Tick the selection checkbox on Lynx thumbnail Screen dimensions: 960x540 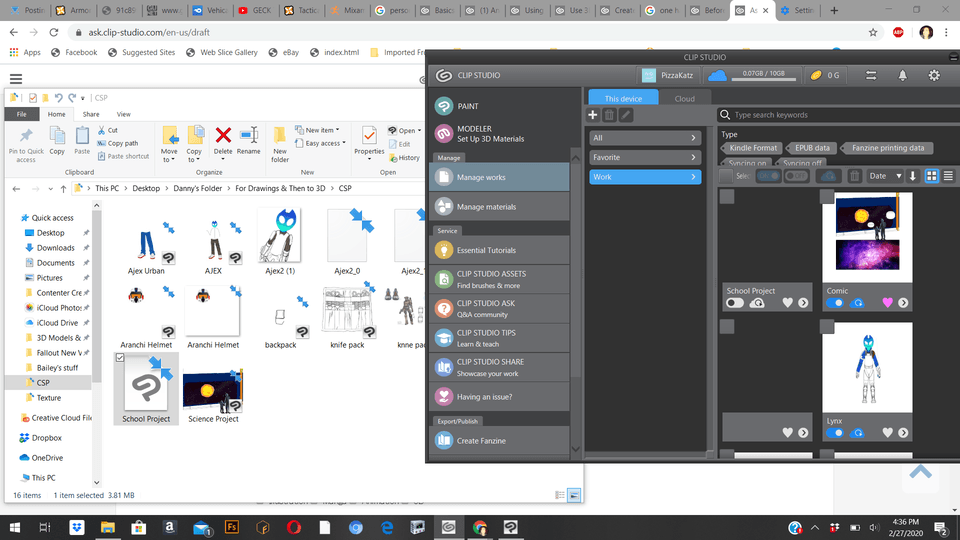pos(827,328)
